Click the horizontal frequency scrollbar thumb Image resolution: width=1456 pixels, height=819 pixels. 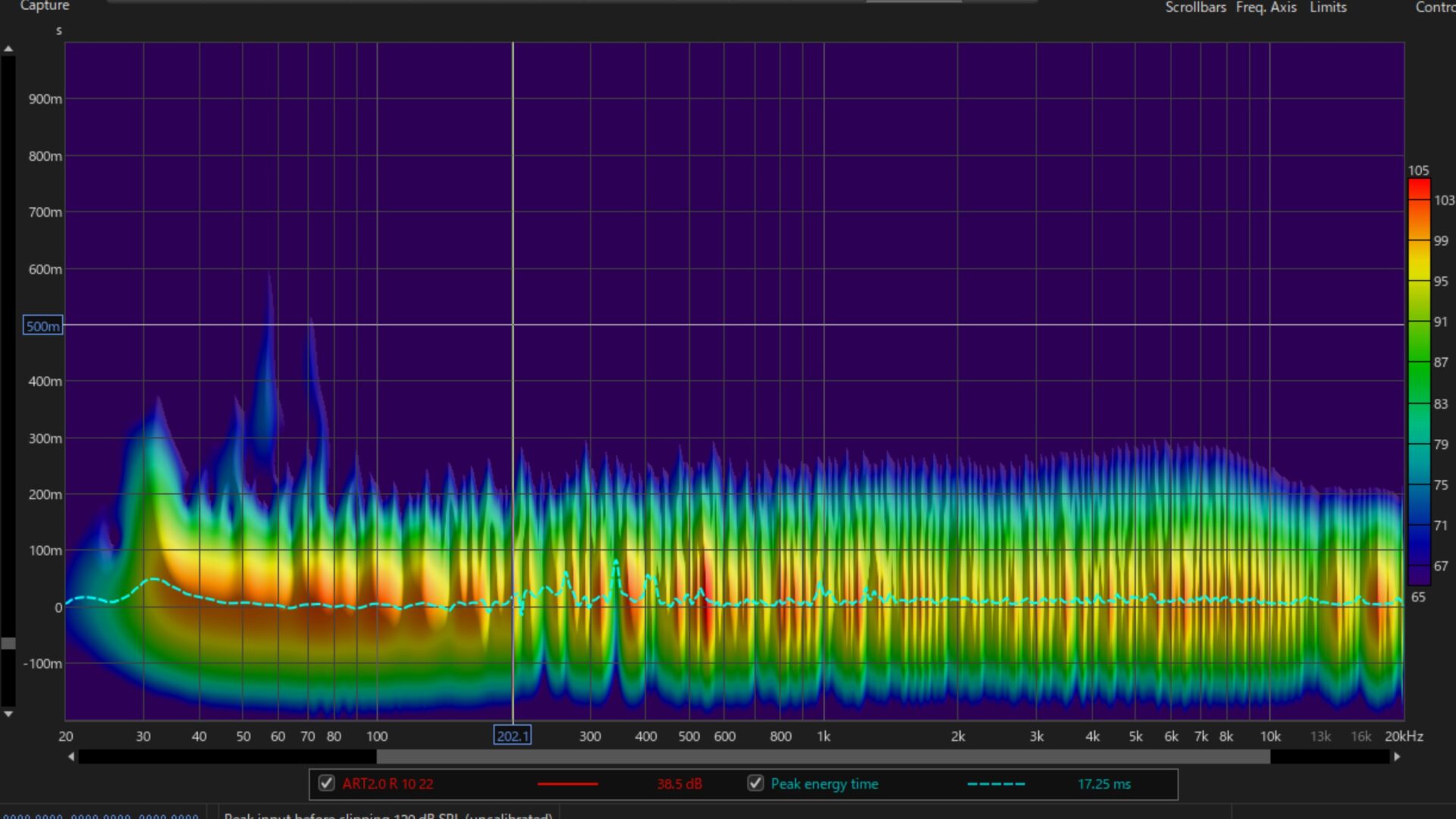click(823, 756)
